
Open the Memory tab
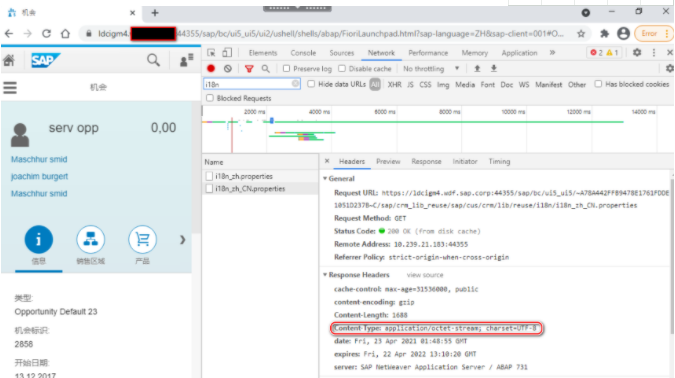coord(474,53)
